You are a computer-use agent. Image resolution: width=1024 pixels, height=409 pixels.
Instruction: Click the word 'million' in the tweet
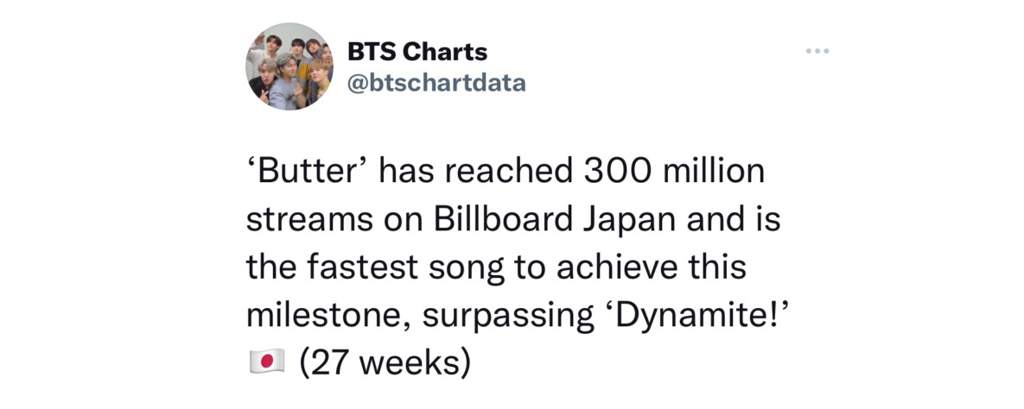712,172
